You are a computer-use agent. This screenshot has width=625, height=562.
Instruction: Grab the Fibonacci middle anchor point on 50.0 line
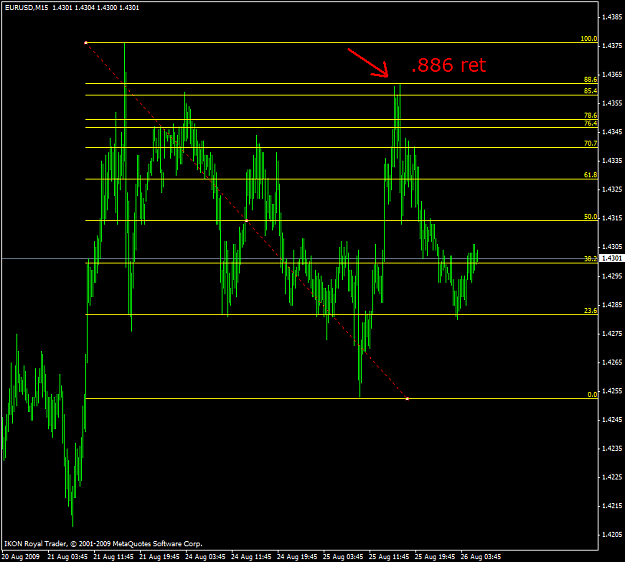246,220
